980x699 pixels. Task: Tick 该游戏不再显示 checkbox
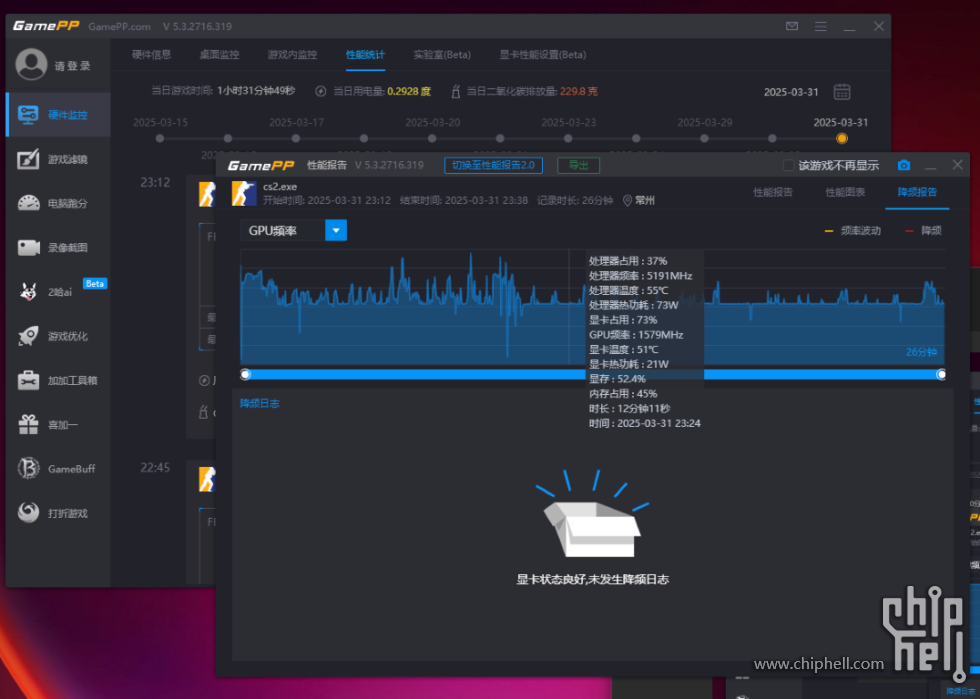point(788,165)
